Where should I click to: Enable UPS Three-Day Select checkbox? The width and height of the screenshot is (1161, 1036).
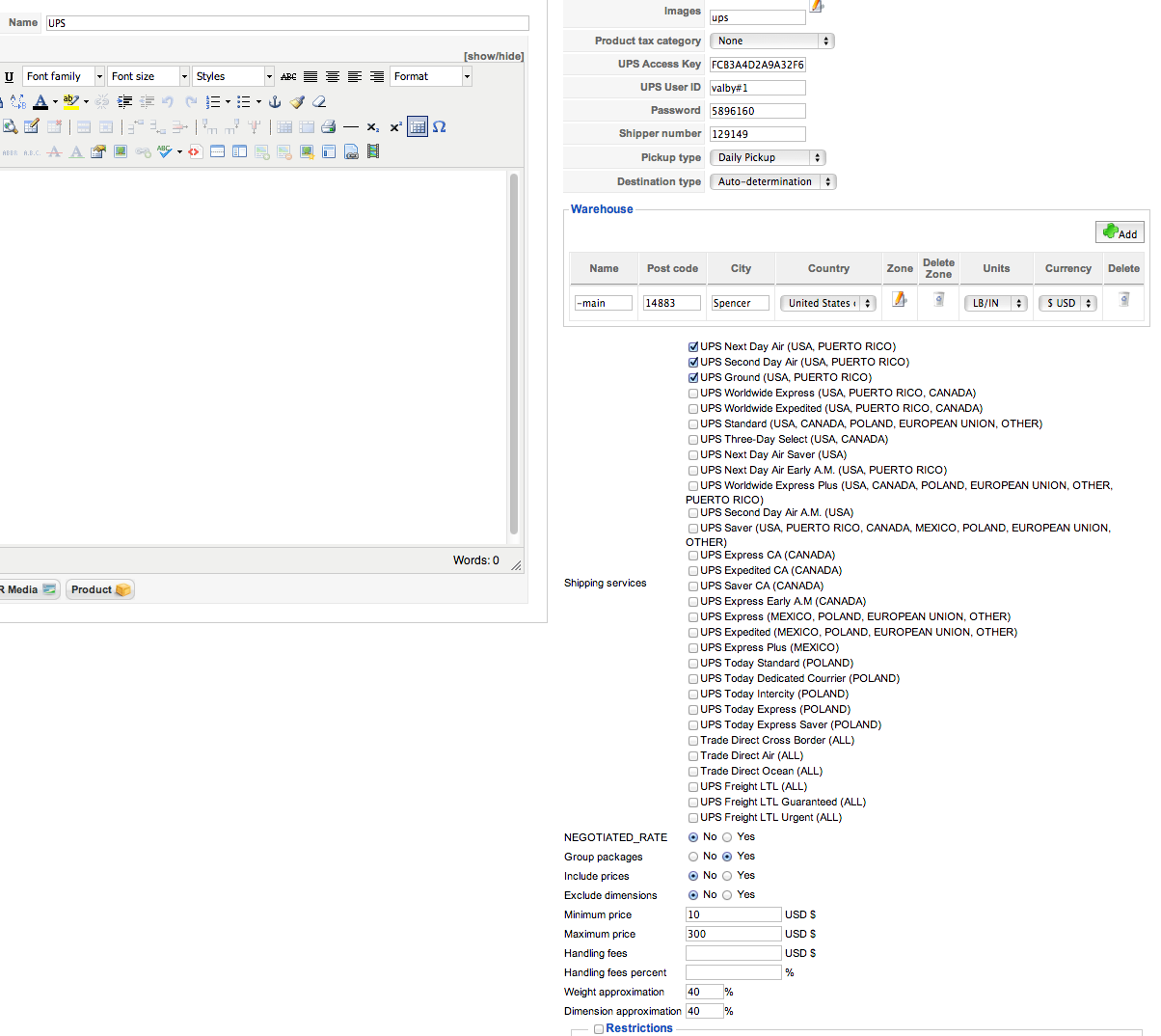coord(693,439)
